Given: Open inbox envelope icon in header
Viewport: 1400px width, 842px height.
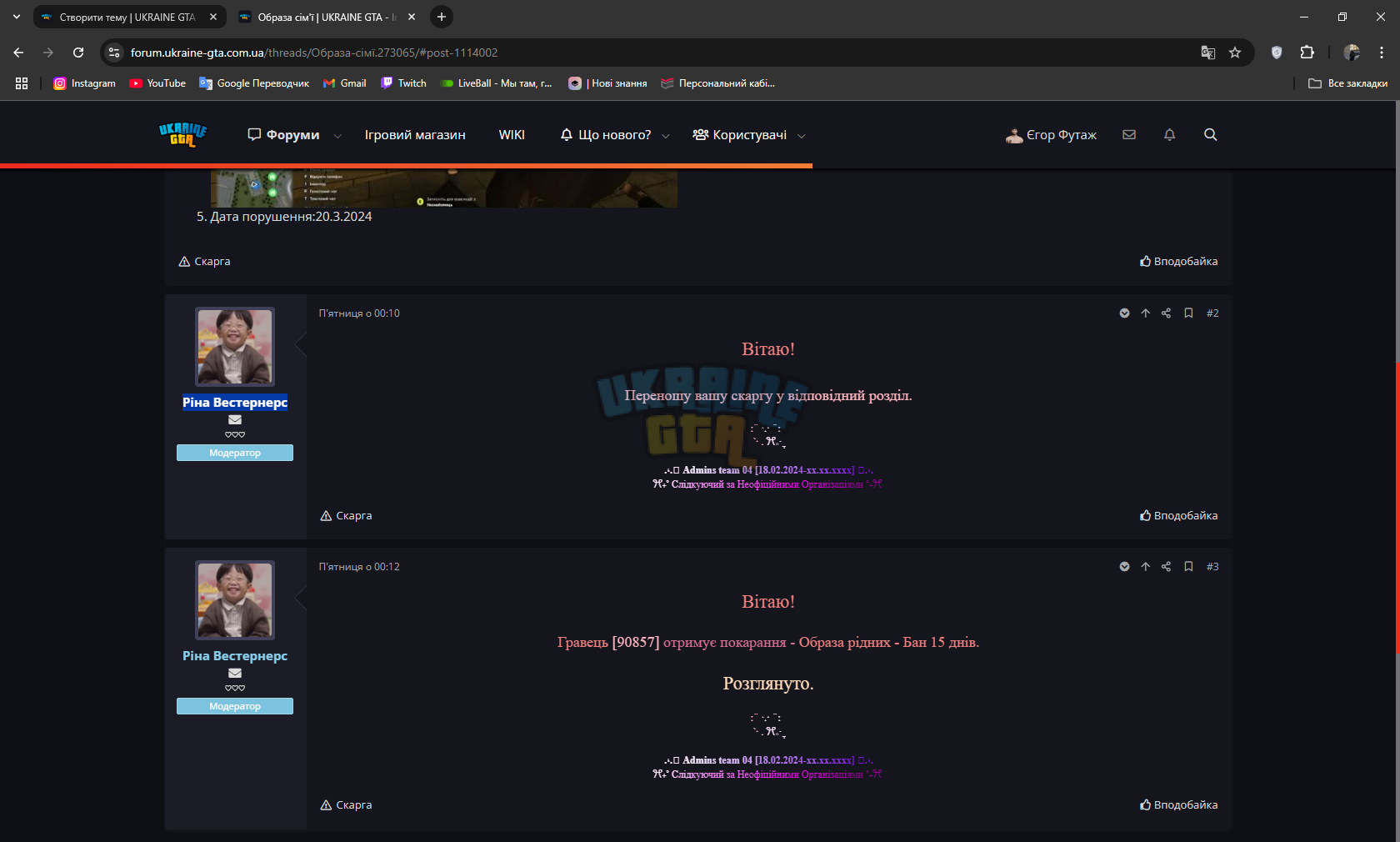Looking at the screenshot, I should (1129, 134).
